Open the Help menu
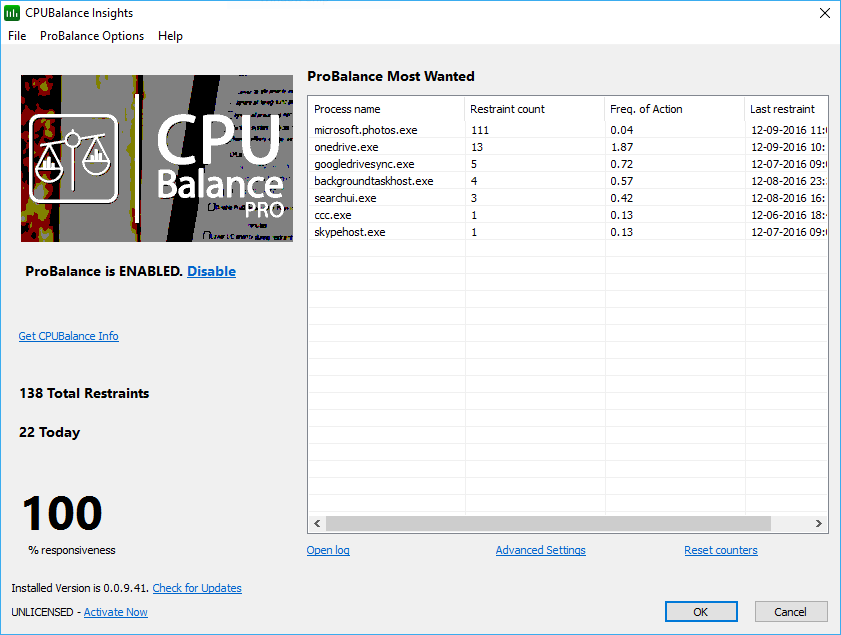 (170, 36)
